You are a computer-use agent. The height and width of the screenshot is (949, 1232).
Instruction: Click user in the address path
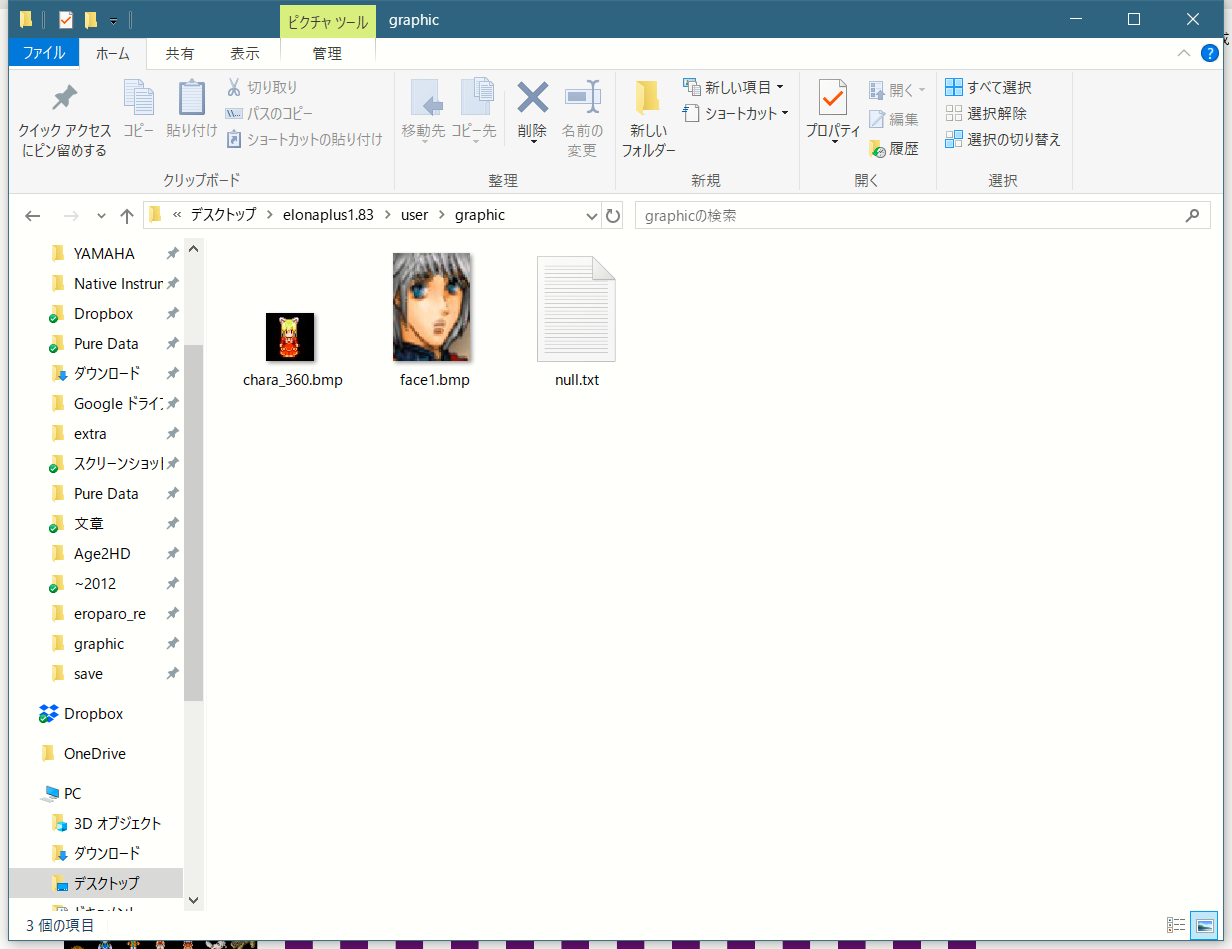[414, 215]
